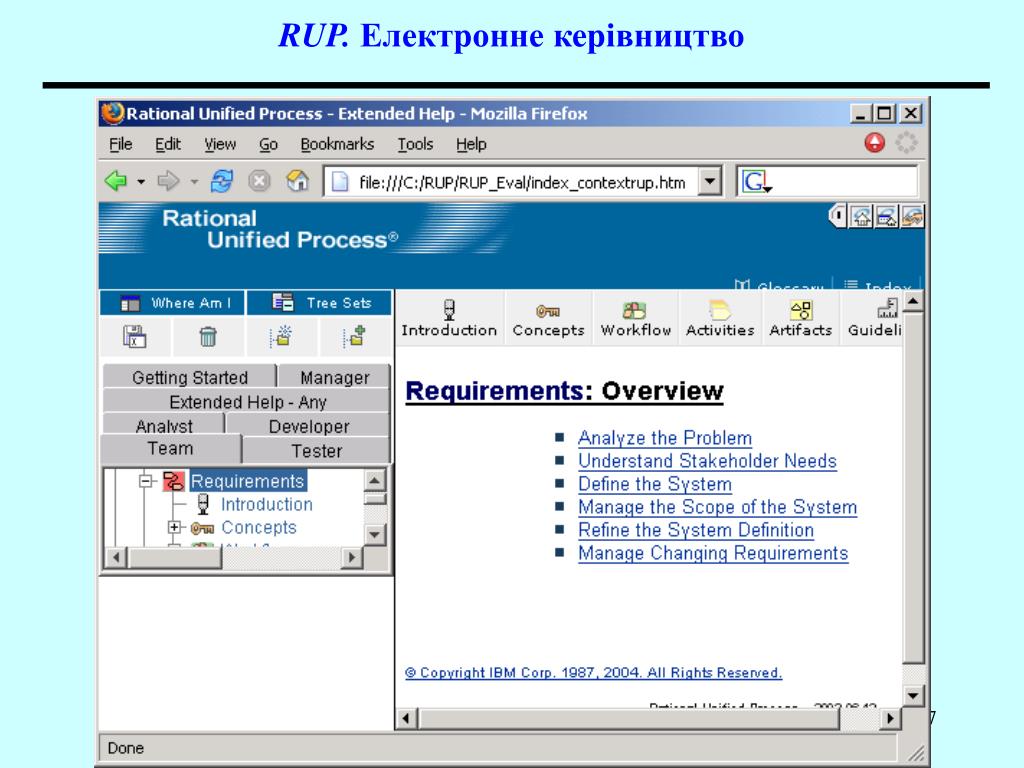Open Activities in the content toolbar
The width and height of the screenshot is (1024, 768).
pos(720,319)
